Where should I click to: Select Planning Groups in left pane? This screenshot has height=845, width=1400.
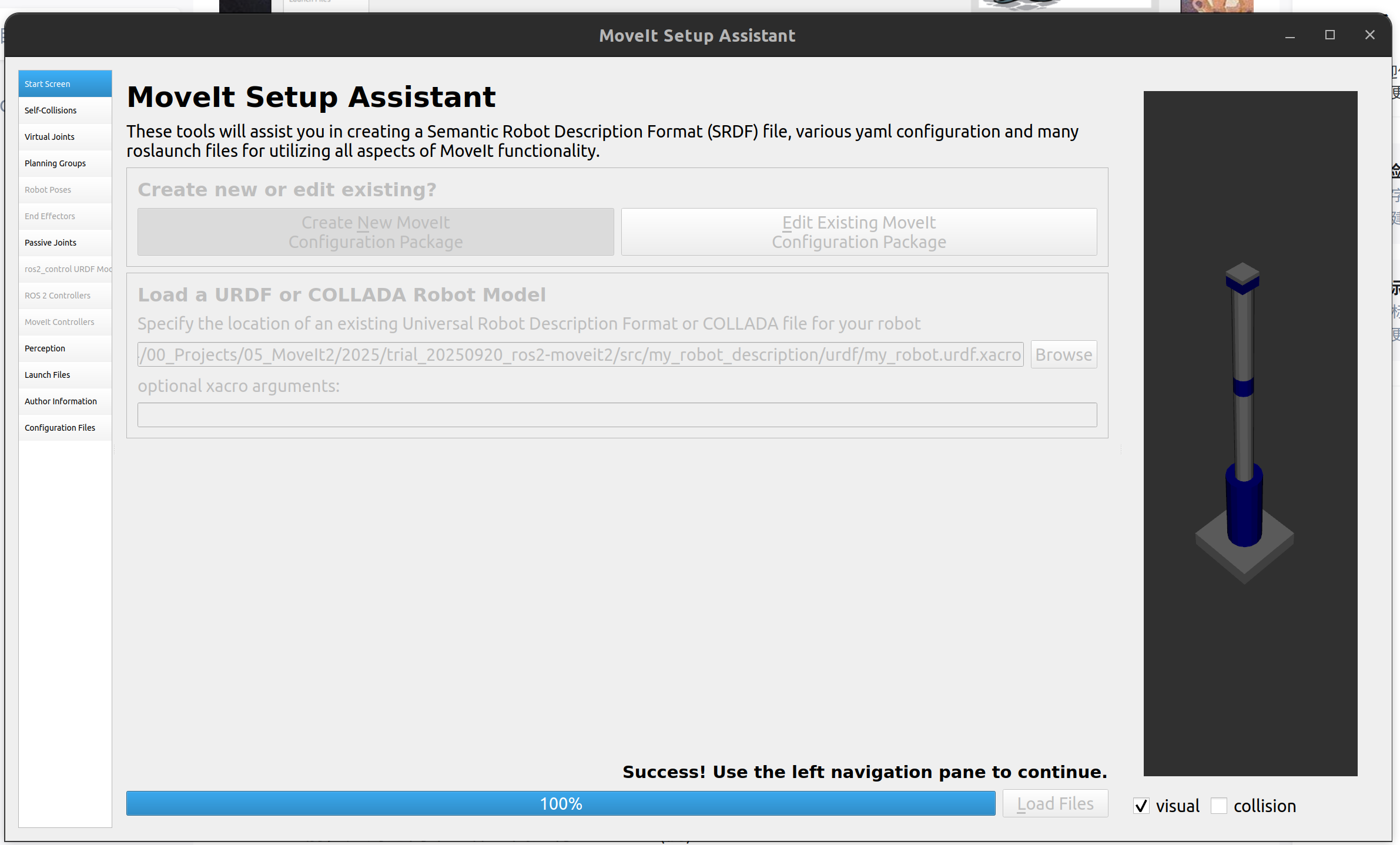tap(55, 163)
